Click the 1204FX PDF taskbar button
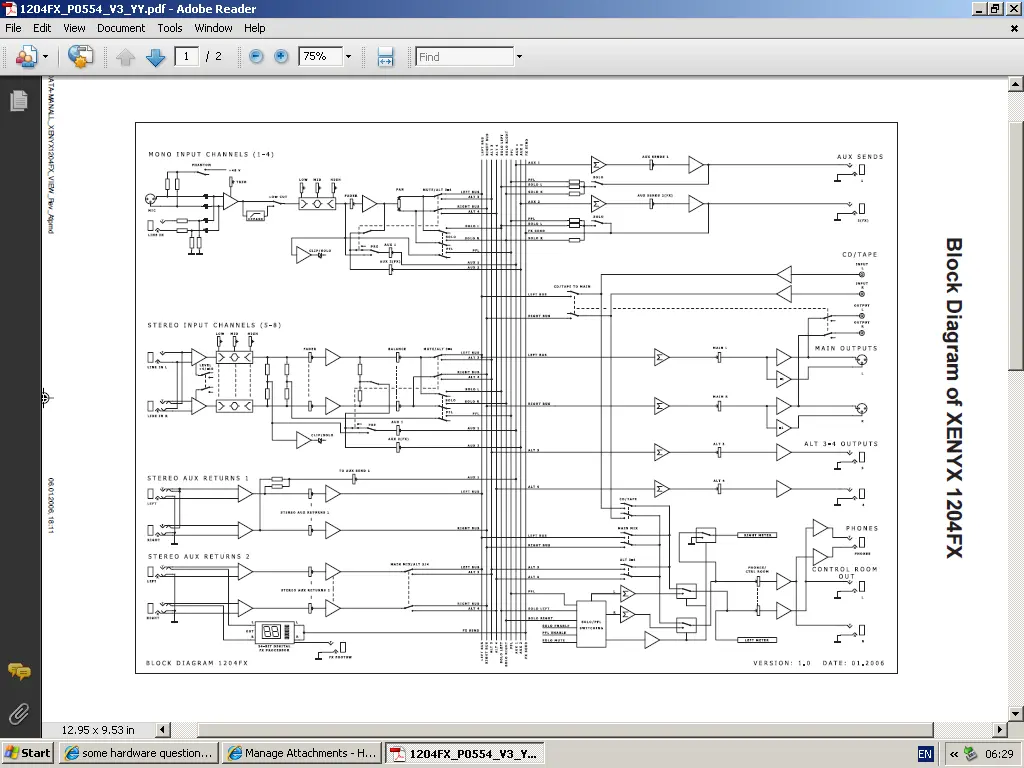Viewport: 1024px width, 768px height. pyautogui.click(x=464, y=754)
